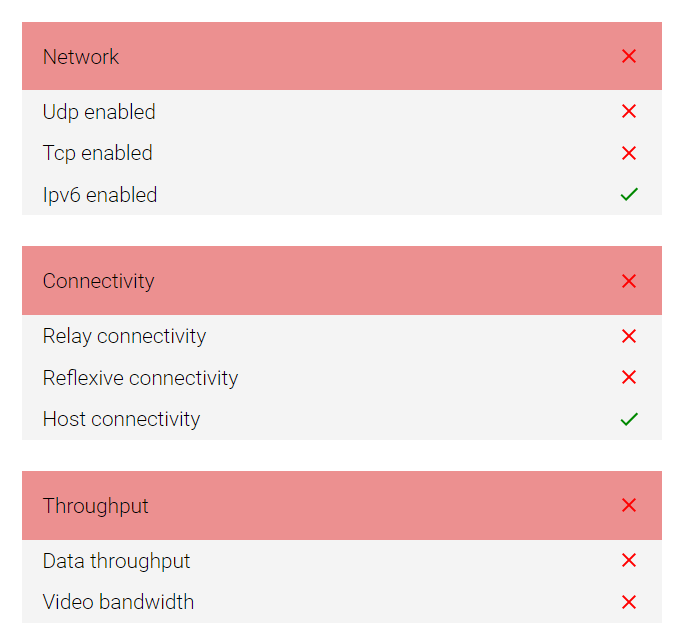The width and height of the screenshot is (680, 635).
Task: Click the red X icon on Network header
Action: [629, 57]
